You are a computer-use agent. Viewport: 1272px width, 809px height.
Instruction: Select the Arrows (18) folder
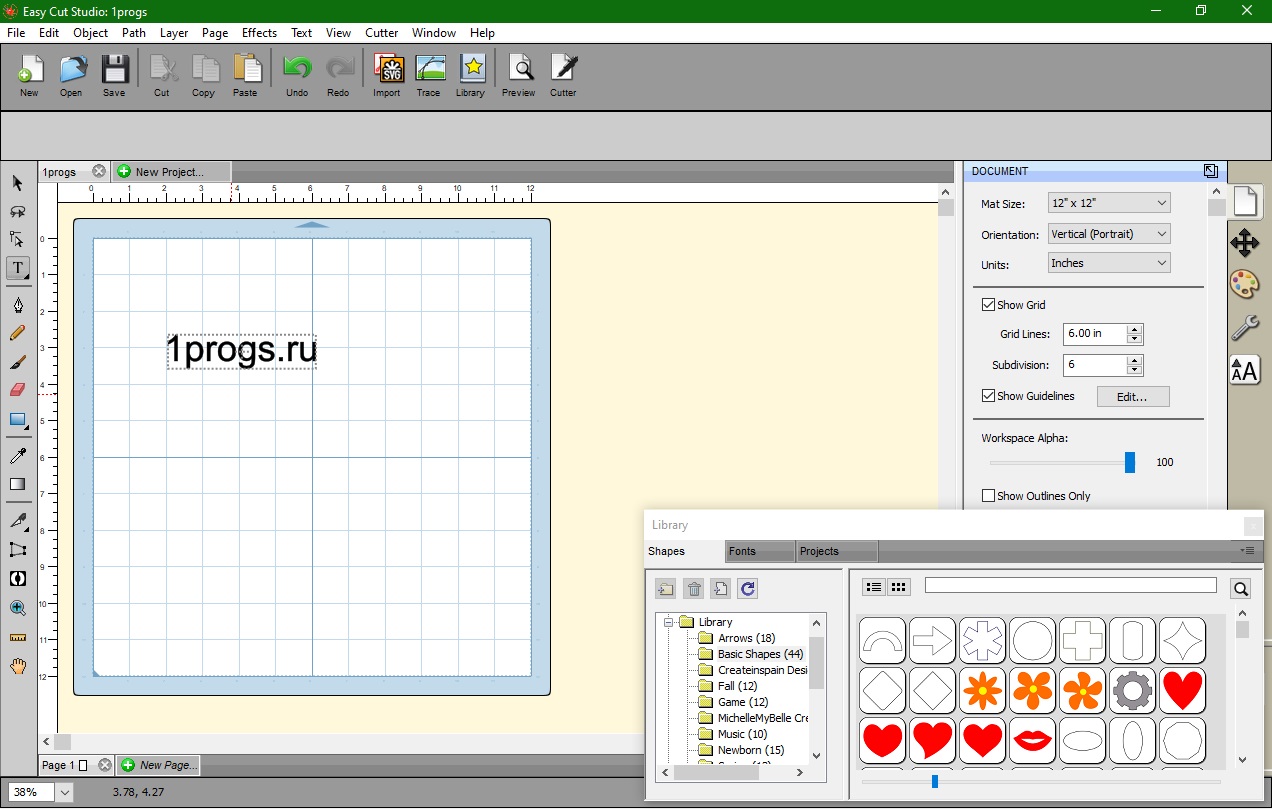[737, 638]
